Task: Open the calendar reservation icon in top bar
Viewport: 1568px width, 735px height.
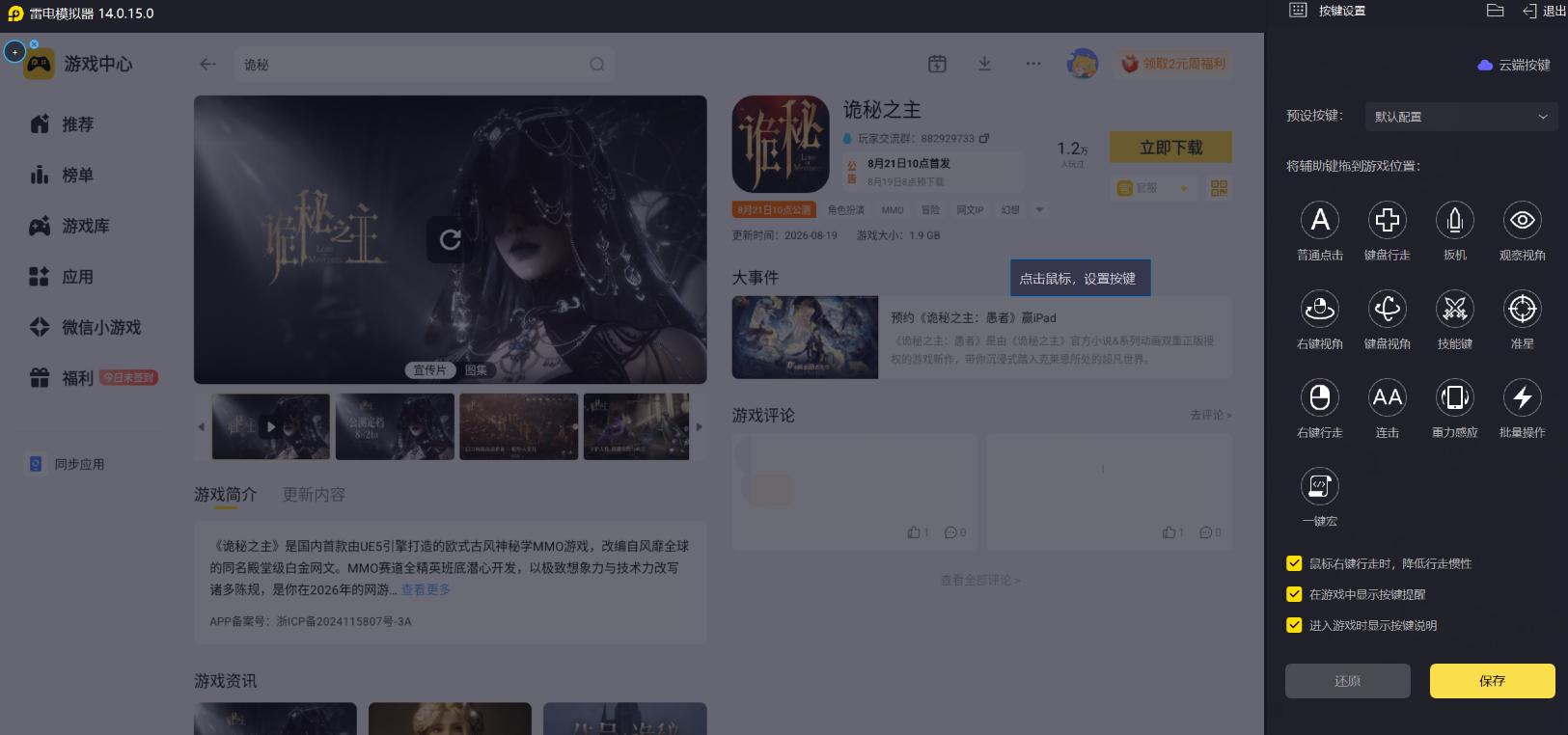Action: coord(937,64)
